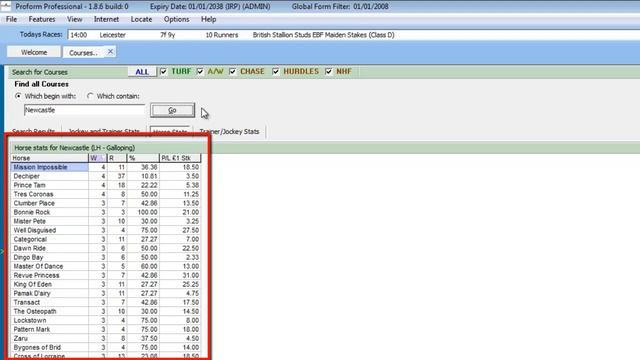640x360 pixels.
Task: Click the ALL course types button
Action: (142, 72)
